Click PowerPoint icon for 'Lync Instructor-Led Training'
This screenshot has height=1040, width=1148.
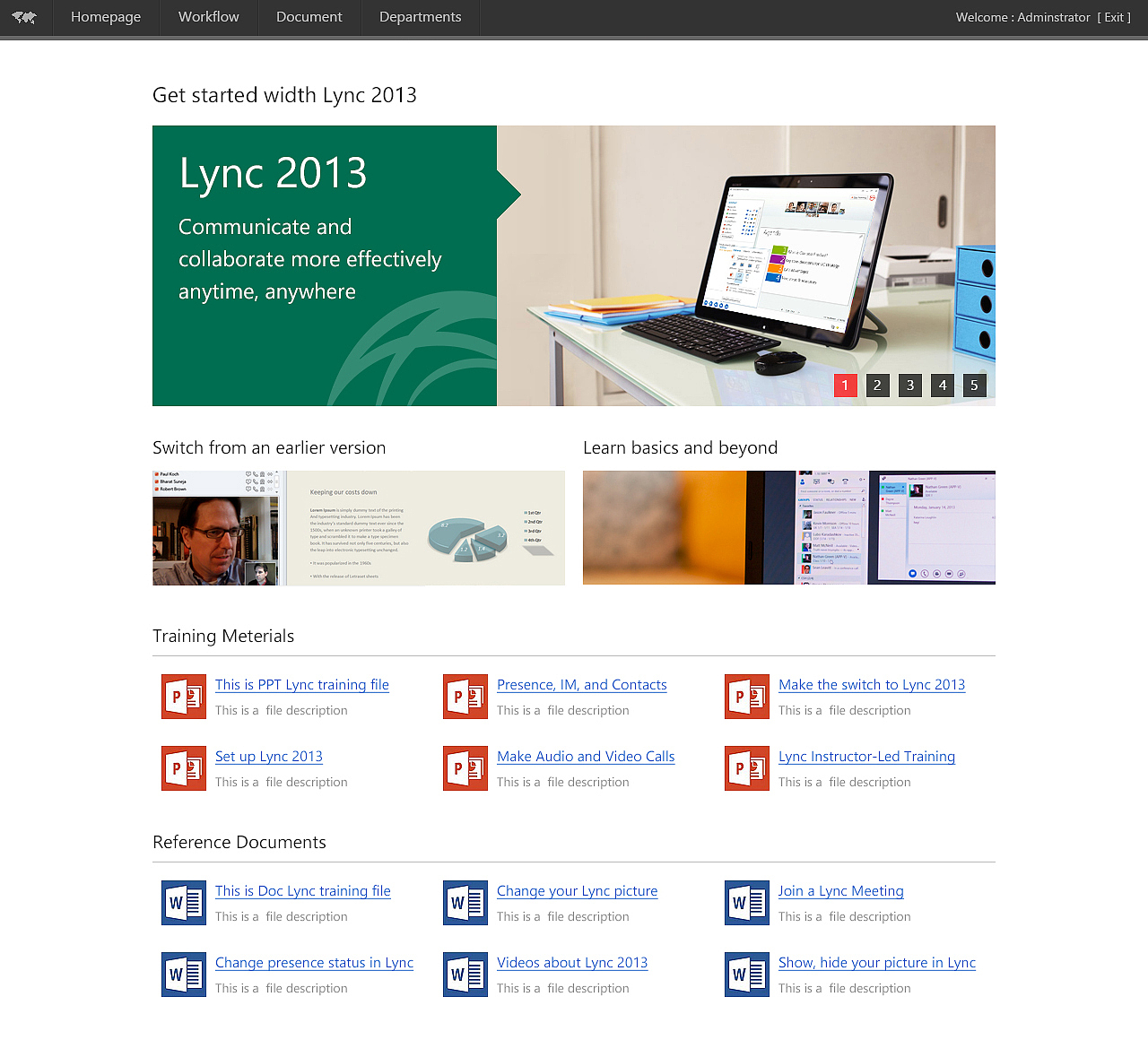(x=747, y=768)
